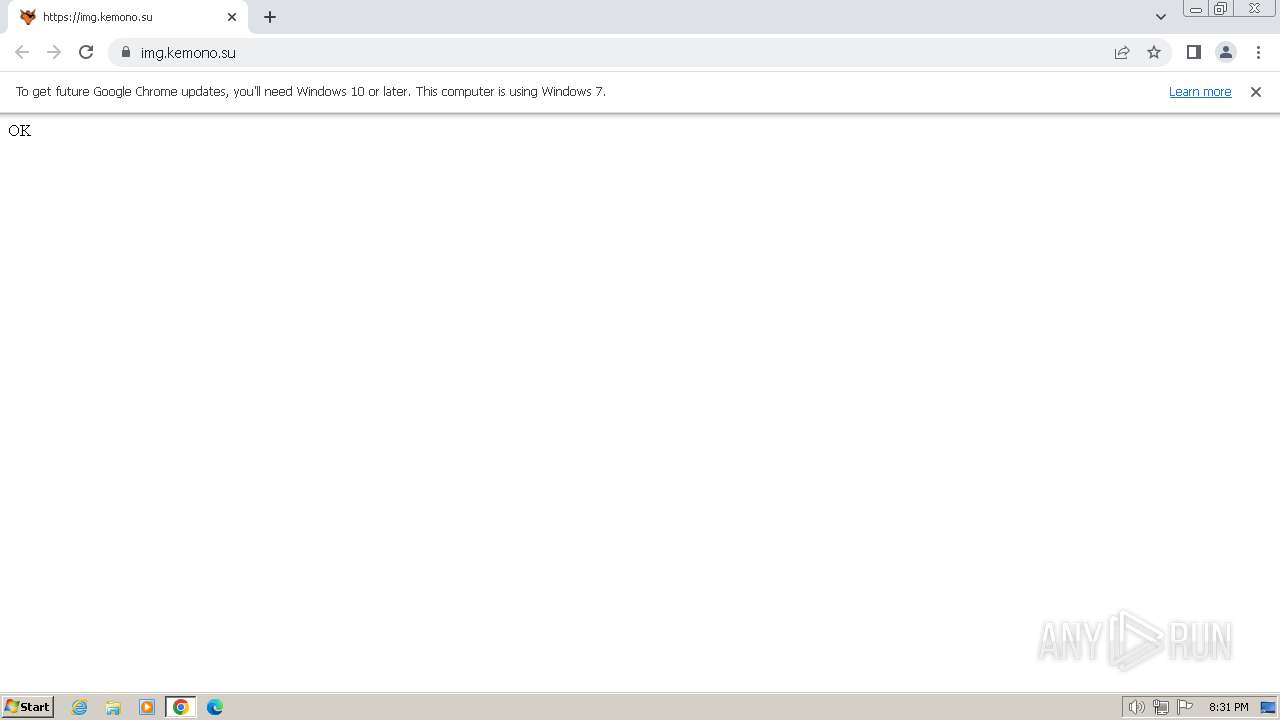Open the Chrome profile avatar menu

[x=1226, y=52]
